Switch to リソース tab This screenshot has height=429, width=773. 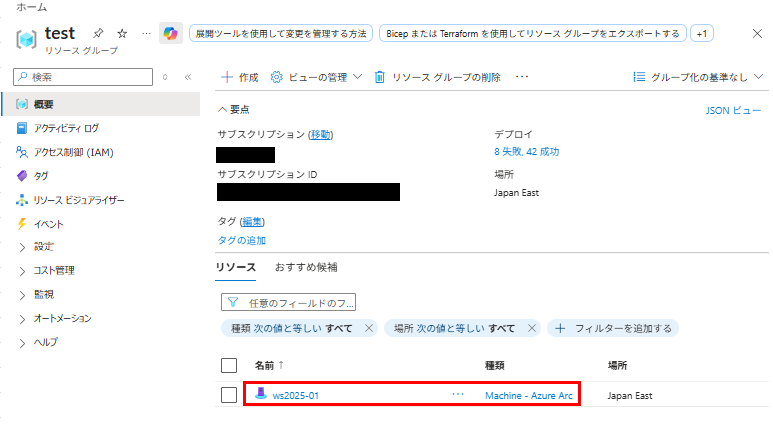(x=236, y=267)
